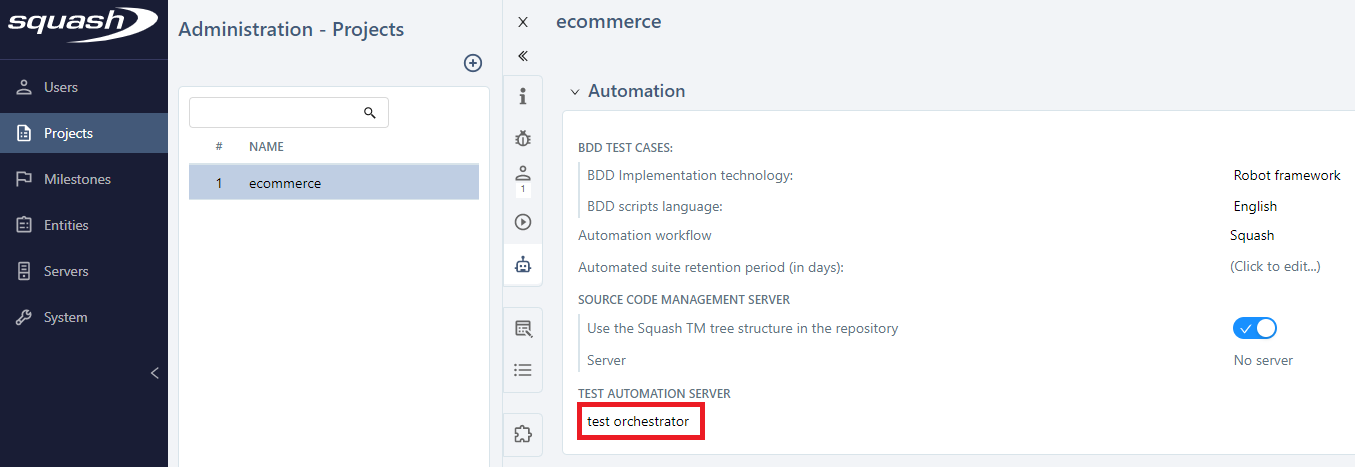1355x467 pixels.
Task: Open the execution play icon
Action: tap(522, 222)
